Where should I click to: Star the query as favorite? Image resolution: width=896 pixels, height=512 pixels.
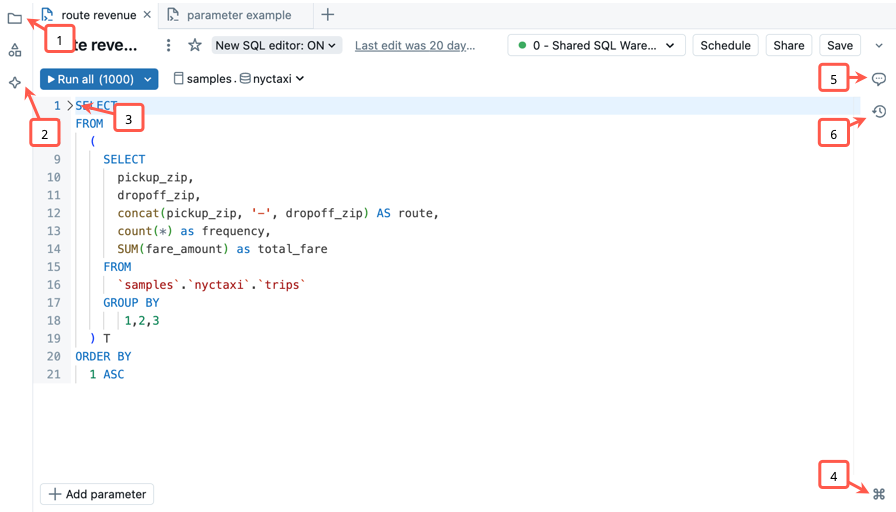click(x=195, y=45)
